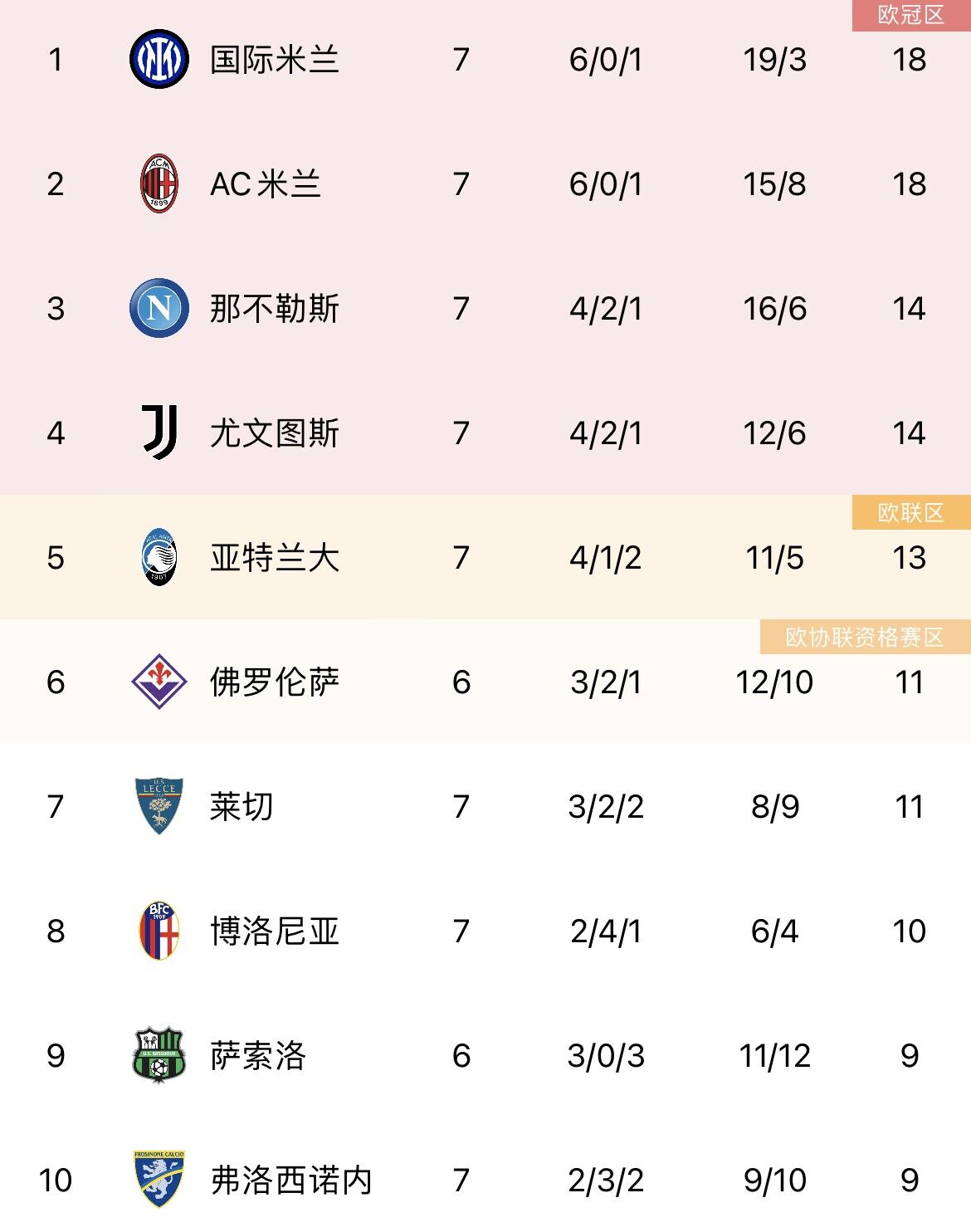971x1232 pixels.
Task: Select the Fiorentina club logo
Action: click(159, 682)
